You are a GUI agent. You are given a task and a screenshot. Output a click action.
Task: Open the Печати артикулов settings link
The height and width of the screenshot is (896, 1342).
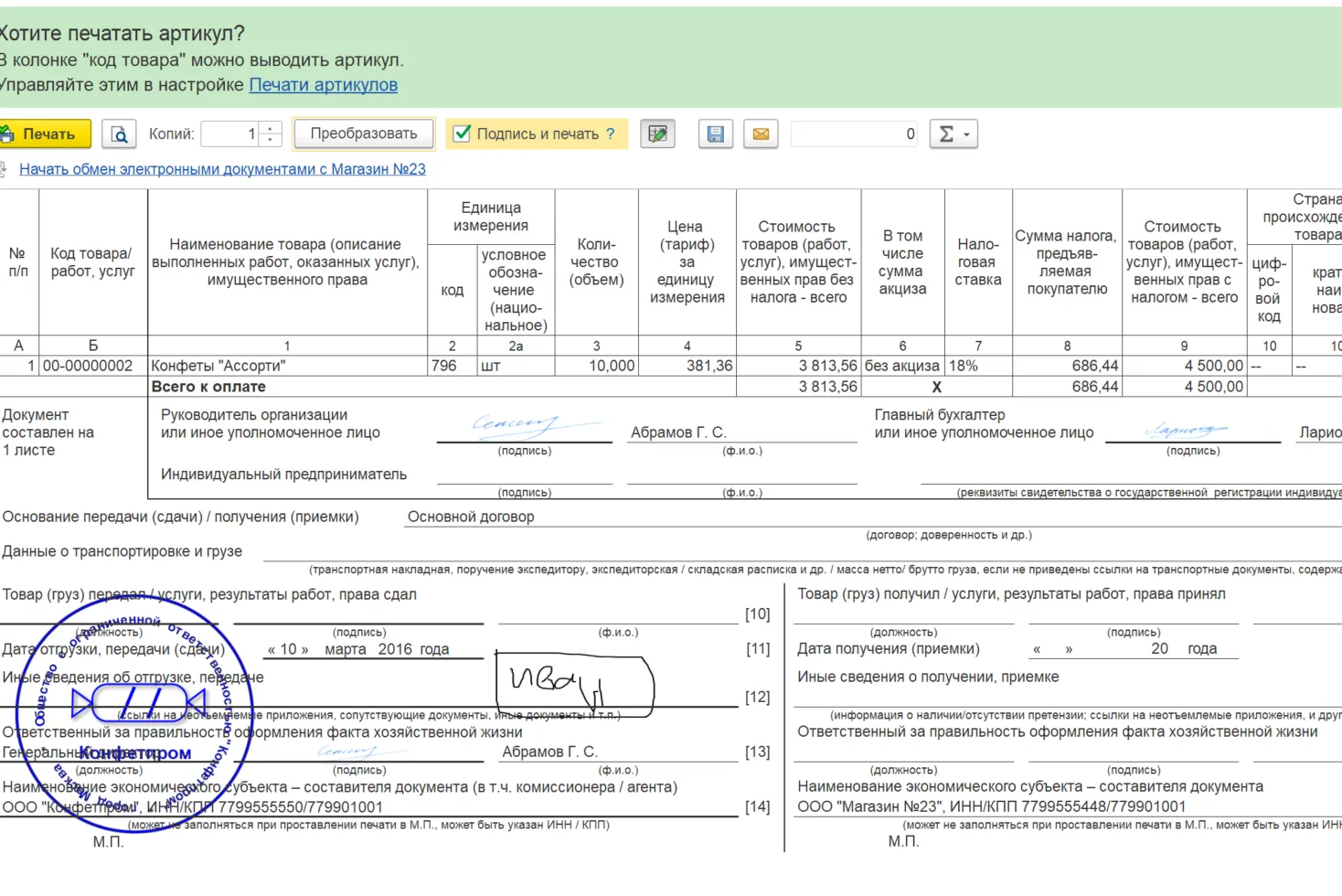324,85
